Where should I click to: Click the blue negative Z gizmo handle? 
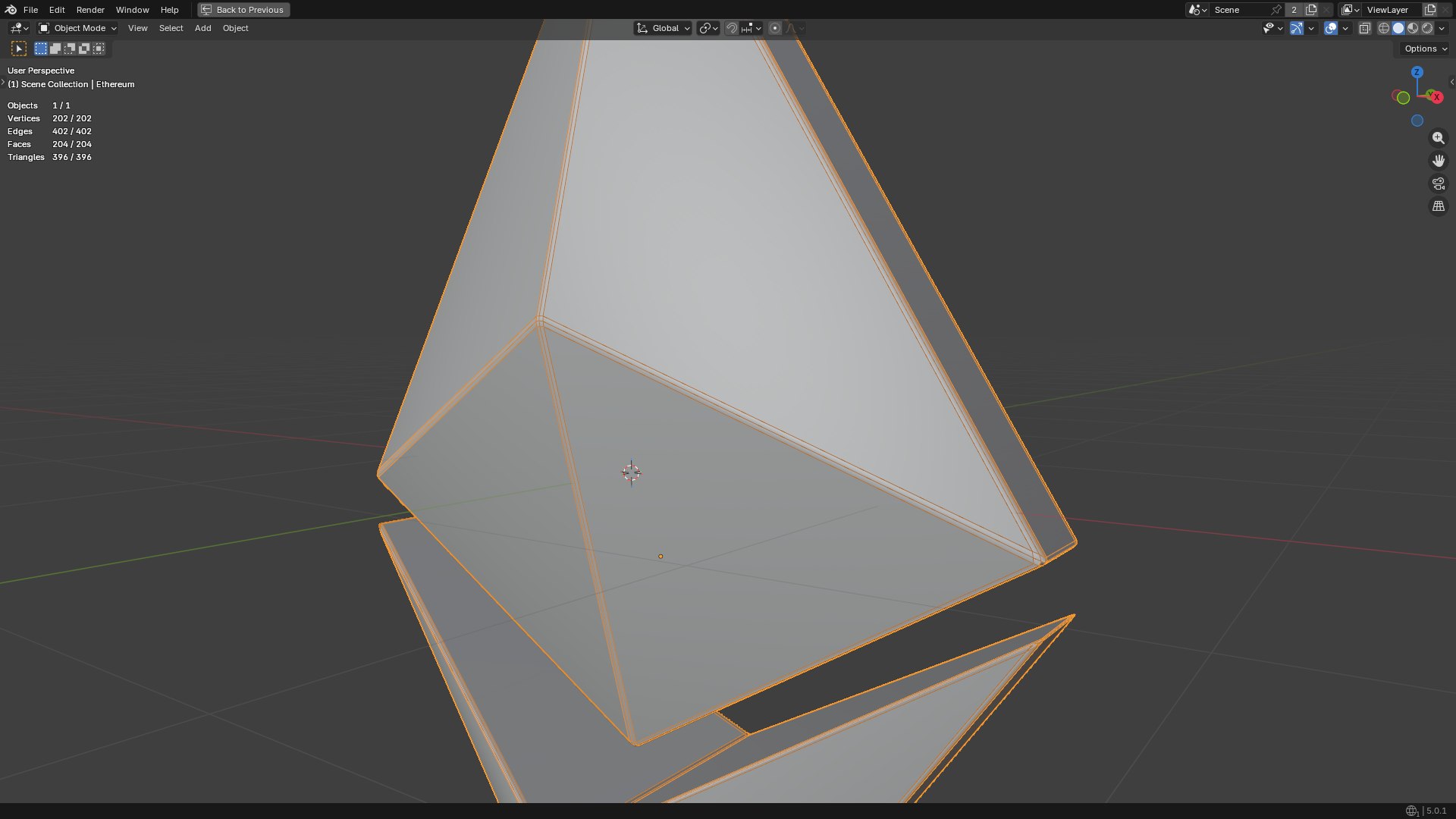(x=1417, y=121)
